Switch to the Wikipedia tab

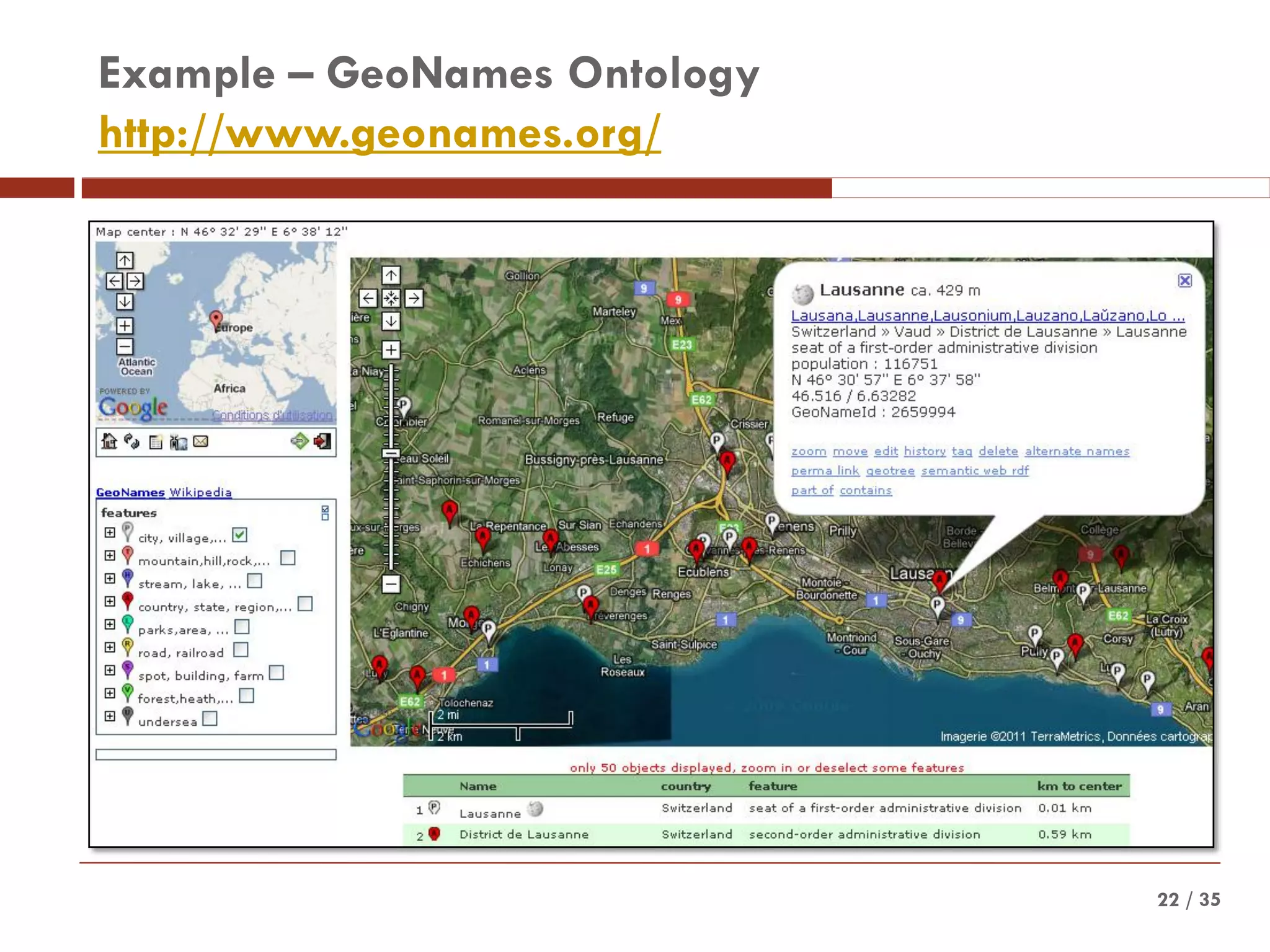pos(200,492)
